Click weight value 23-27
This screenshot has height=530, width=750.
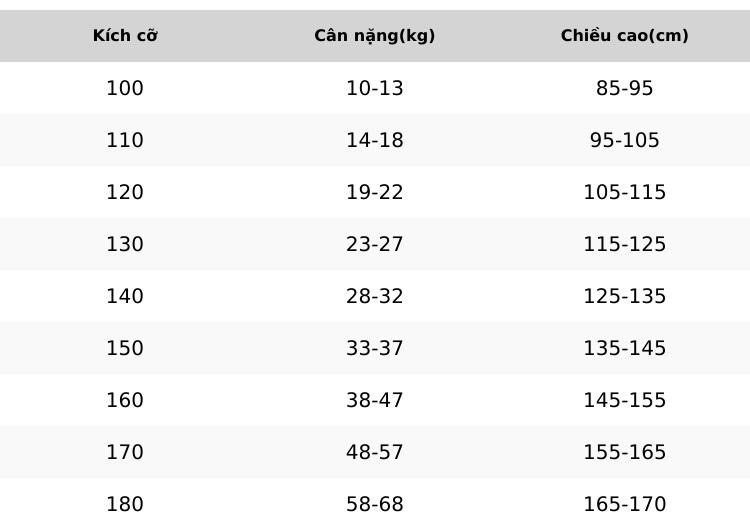click(375, 245)
